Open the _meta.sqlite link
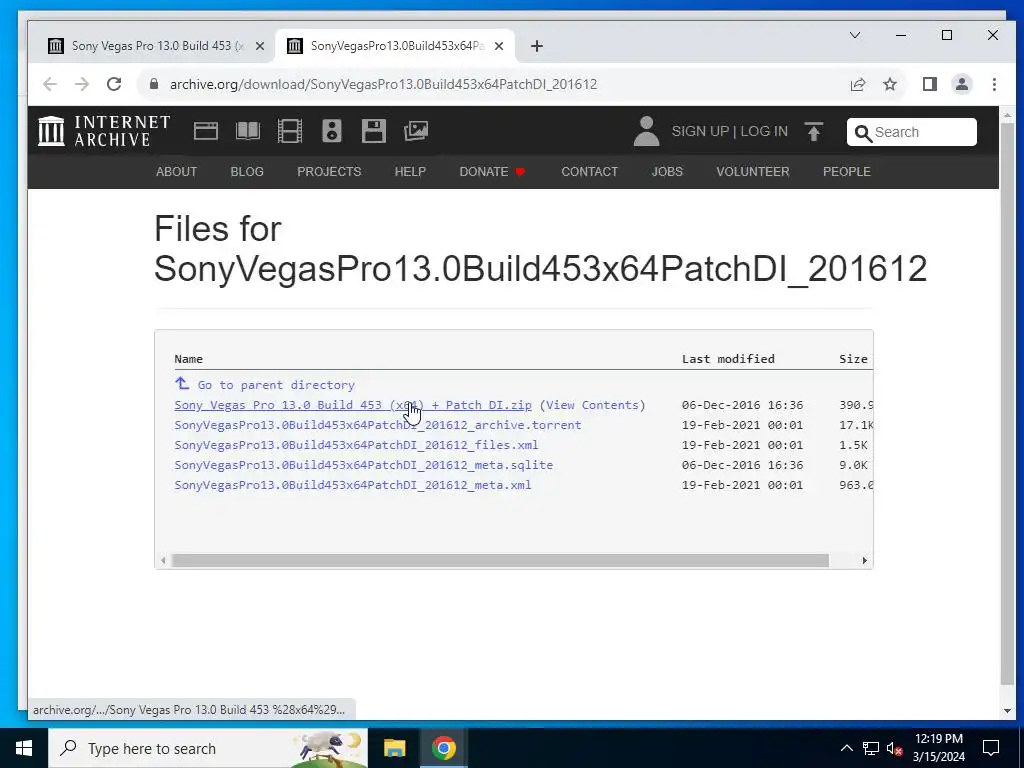1024x768 pixels. [x=364, y=465]
